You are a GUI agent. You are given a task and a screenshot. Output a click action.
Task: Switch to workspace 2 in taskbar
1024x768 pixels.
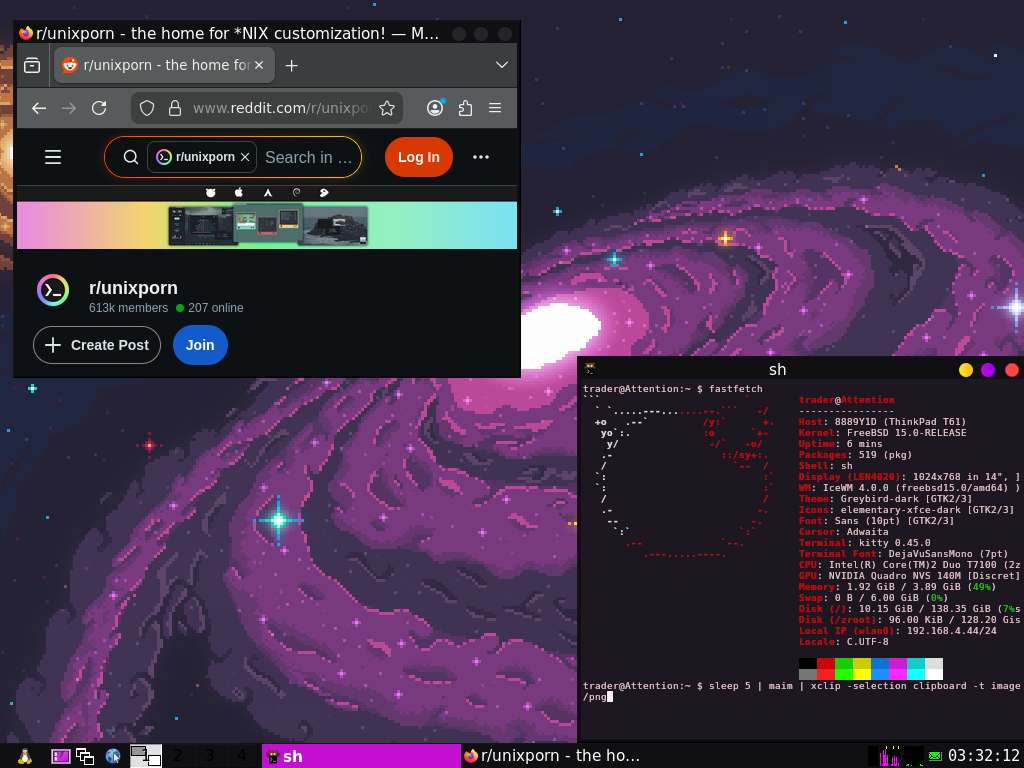click(x=178, y=756)
